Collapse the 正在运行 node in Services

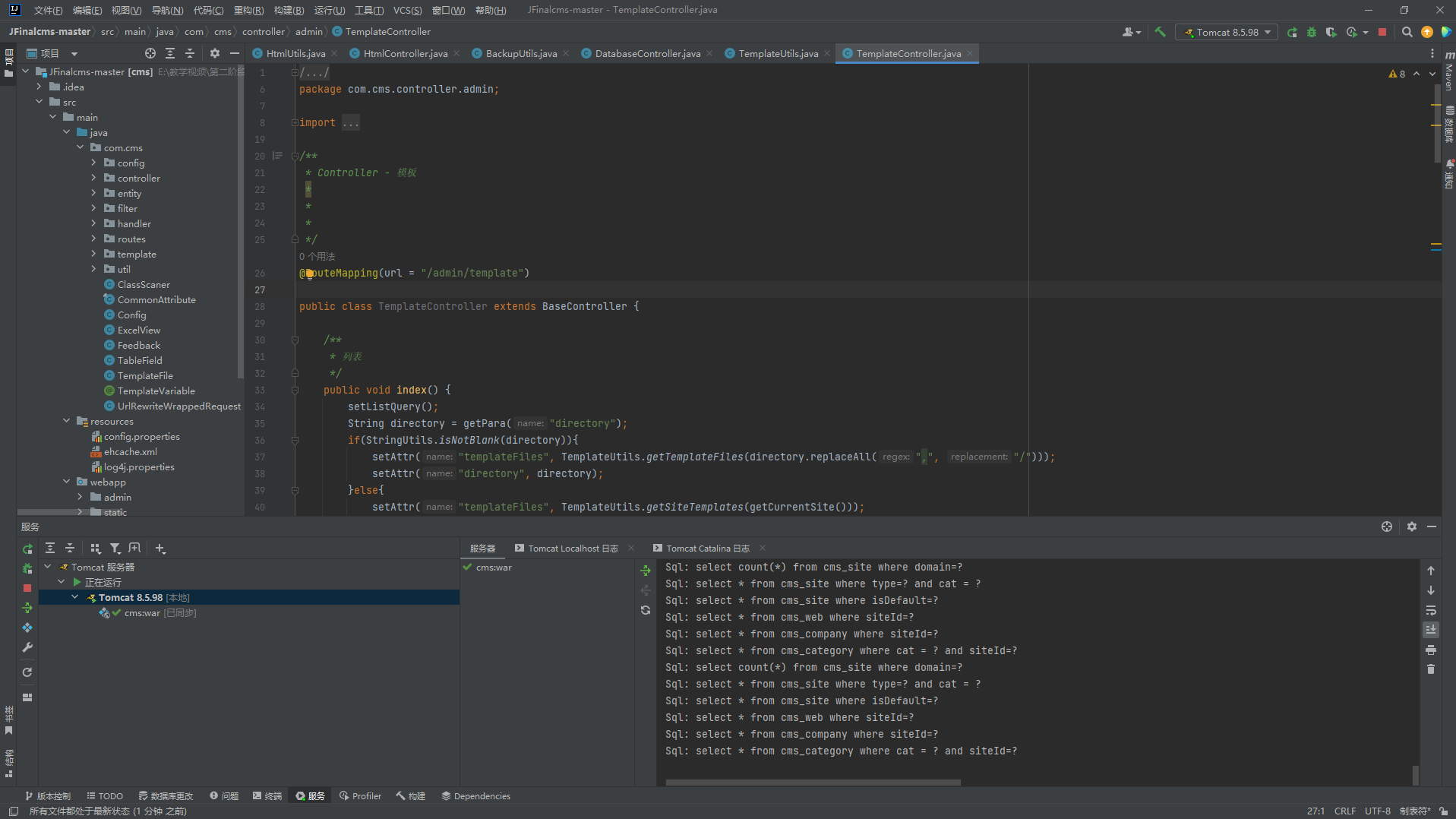click(61, 582)
